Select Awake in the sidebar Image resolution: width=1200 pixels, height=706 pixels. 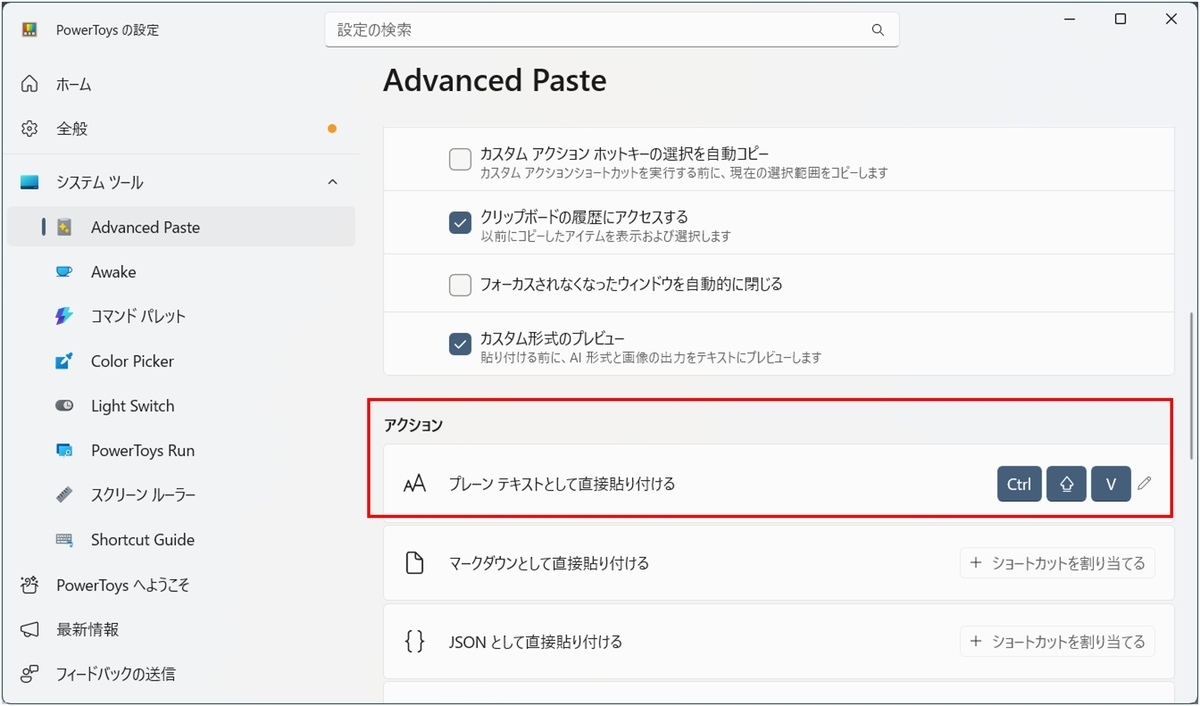(181, 272)
